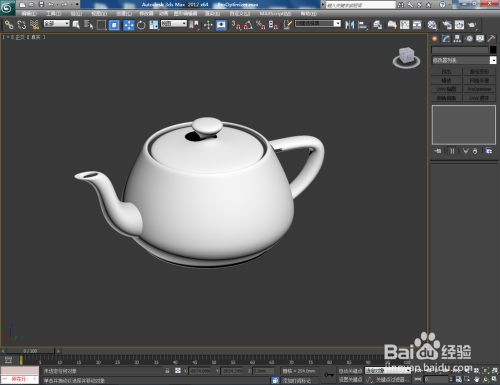Activate the Select and Scale tool
Image resolution: width=500 pixels, height=385 pixels.
point(154,25)
